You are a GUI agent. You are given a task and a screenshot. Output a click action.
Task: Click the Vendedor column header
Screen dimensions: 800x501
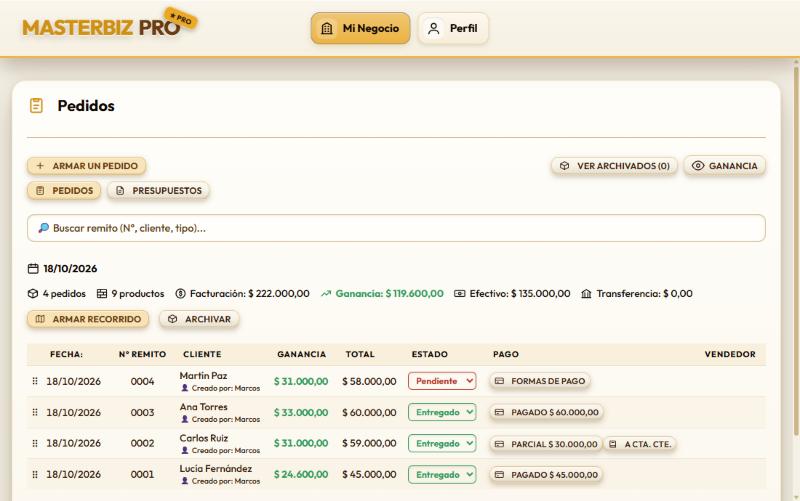730,354
